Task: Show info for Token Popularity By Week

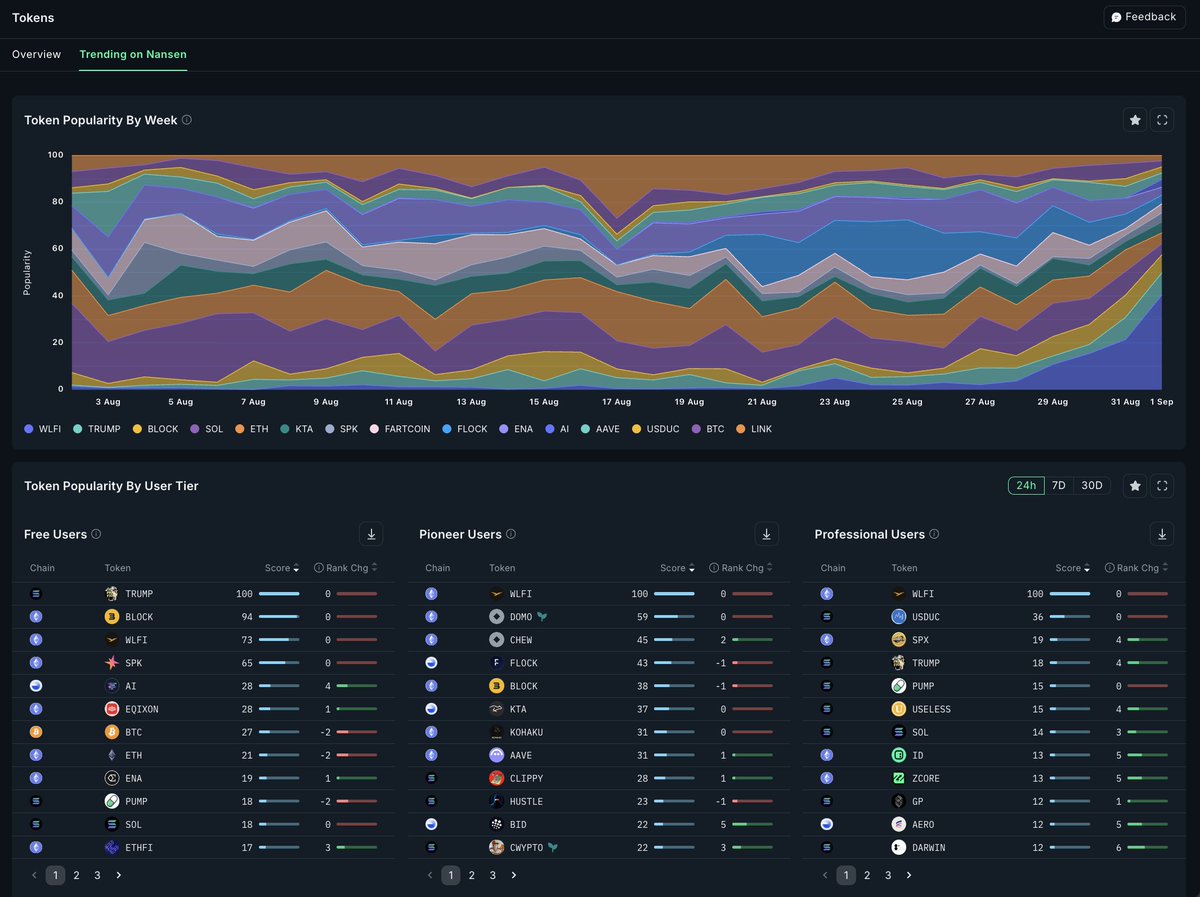Action: [x=187, y=120]
